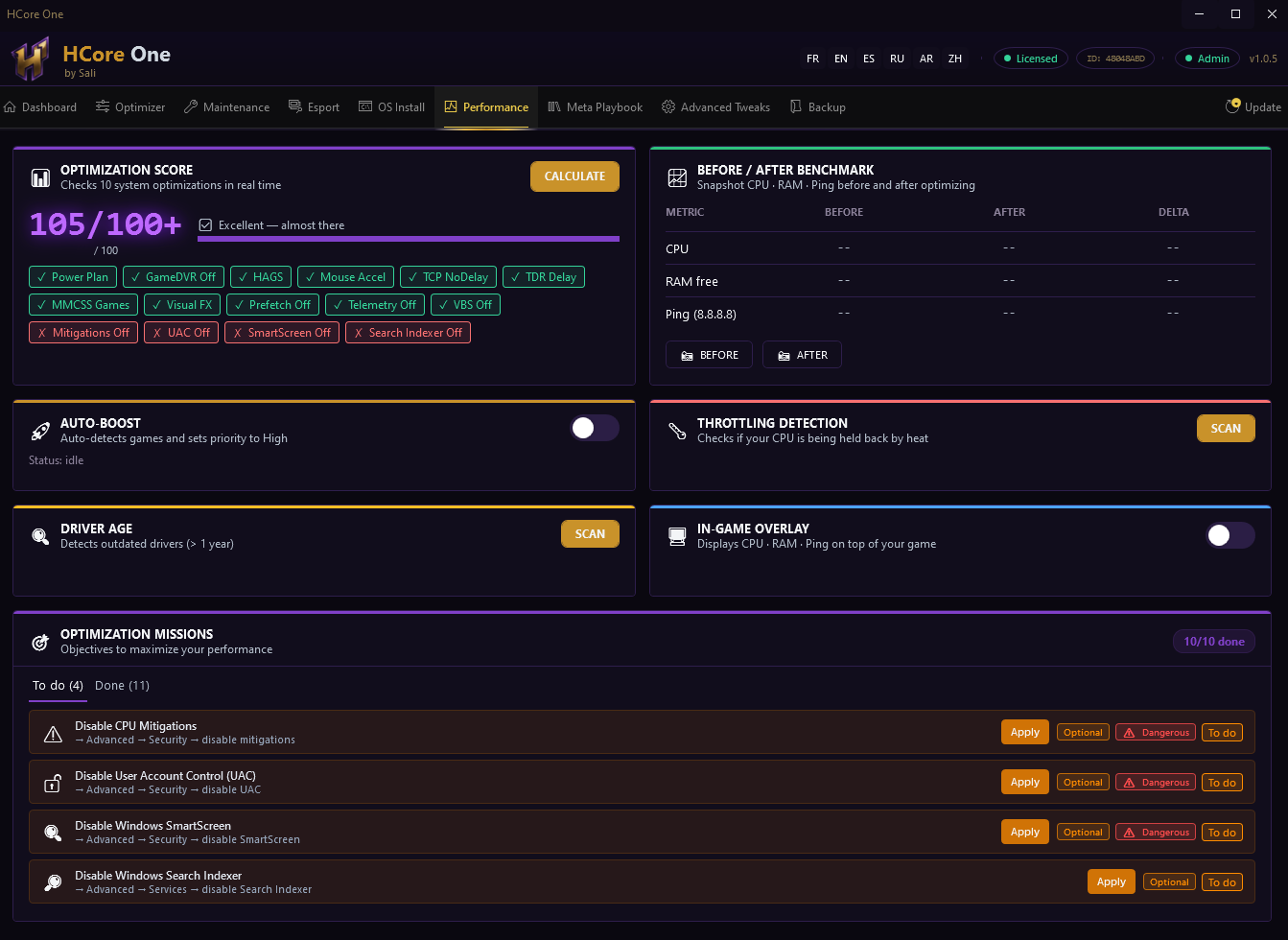
Task: Click the UAC unlocked padlock icon
Action: coord(53,783)
